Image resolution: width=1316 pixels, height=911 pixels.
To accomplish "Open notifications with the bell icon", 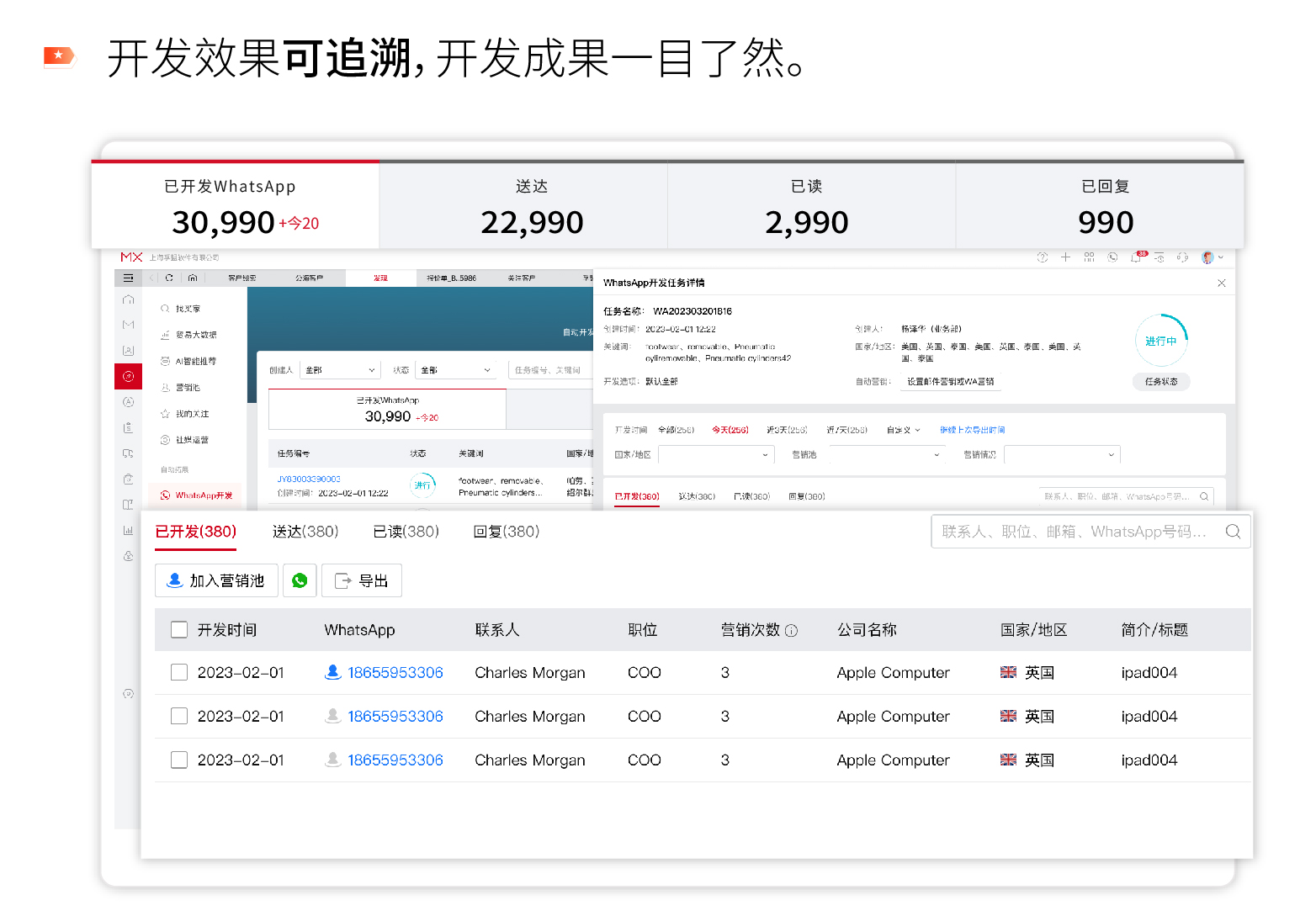I will [x=1136, y=258].
